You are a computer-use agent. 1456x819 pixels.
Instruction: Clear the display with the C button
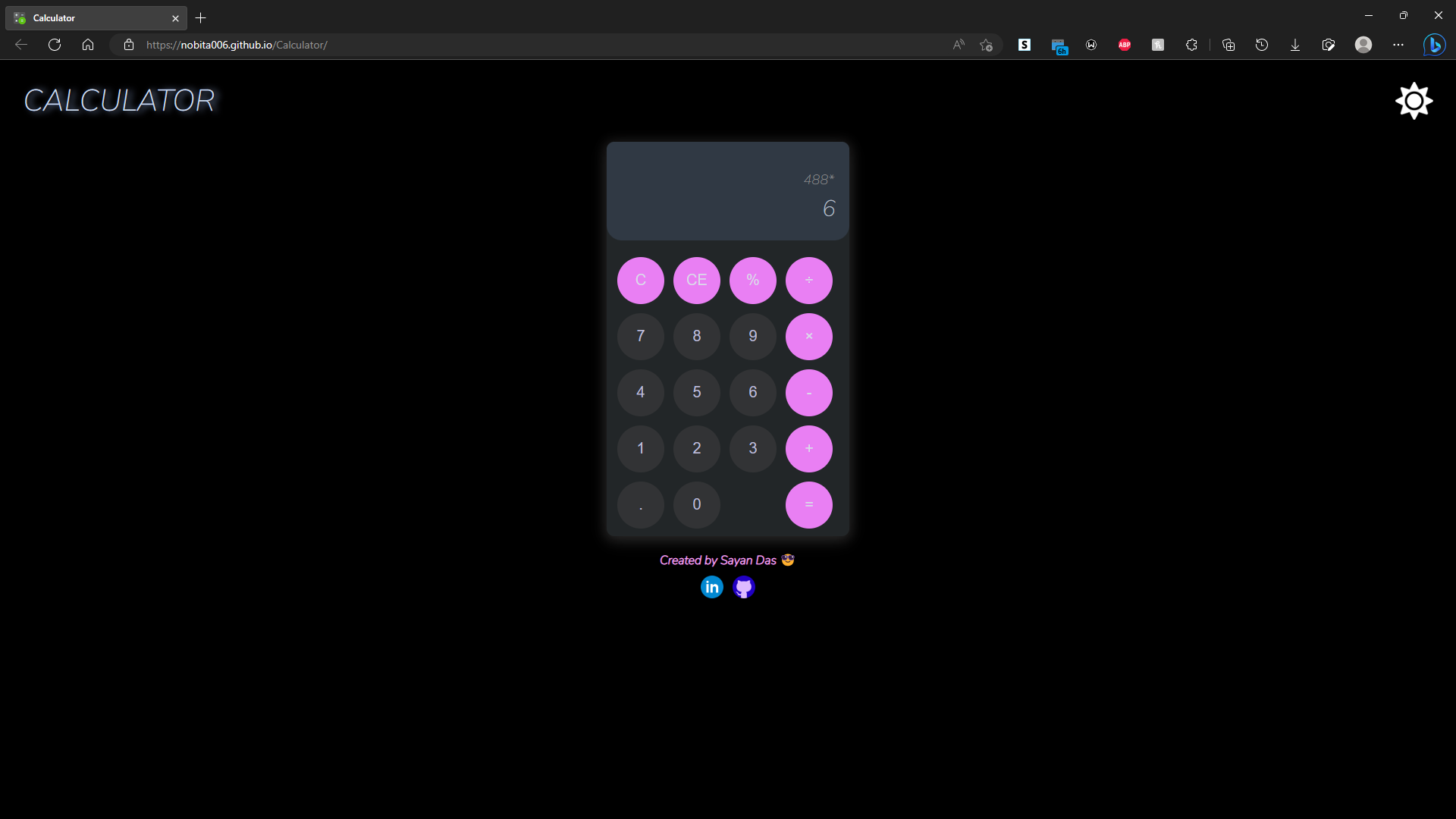click(x=640, y=280)
